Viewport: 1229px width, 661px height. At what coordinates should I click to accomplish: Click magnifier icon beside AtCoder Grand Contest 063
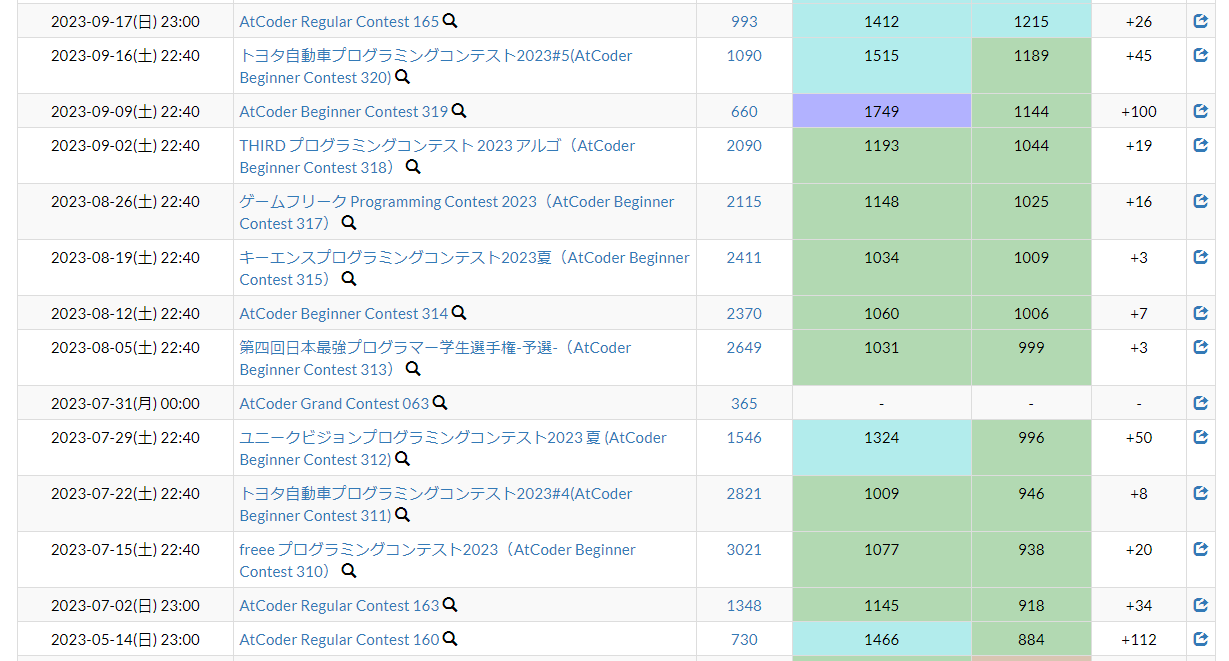coord(440,403)
